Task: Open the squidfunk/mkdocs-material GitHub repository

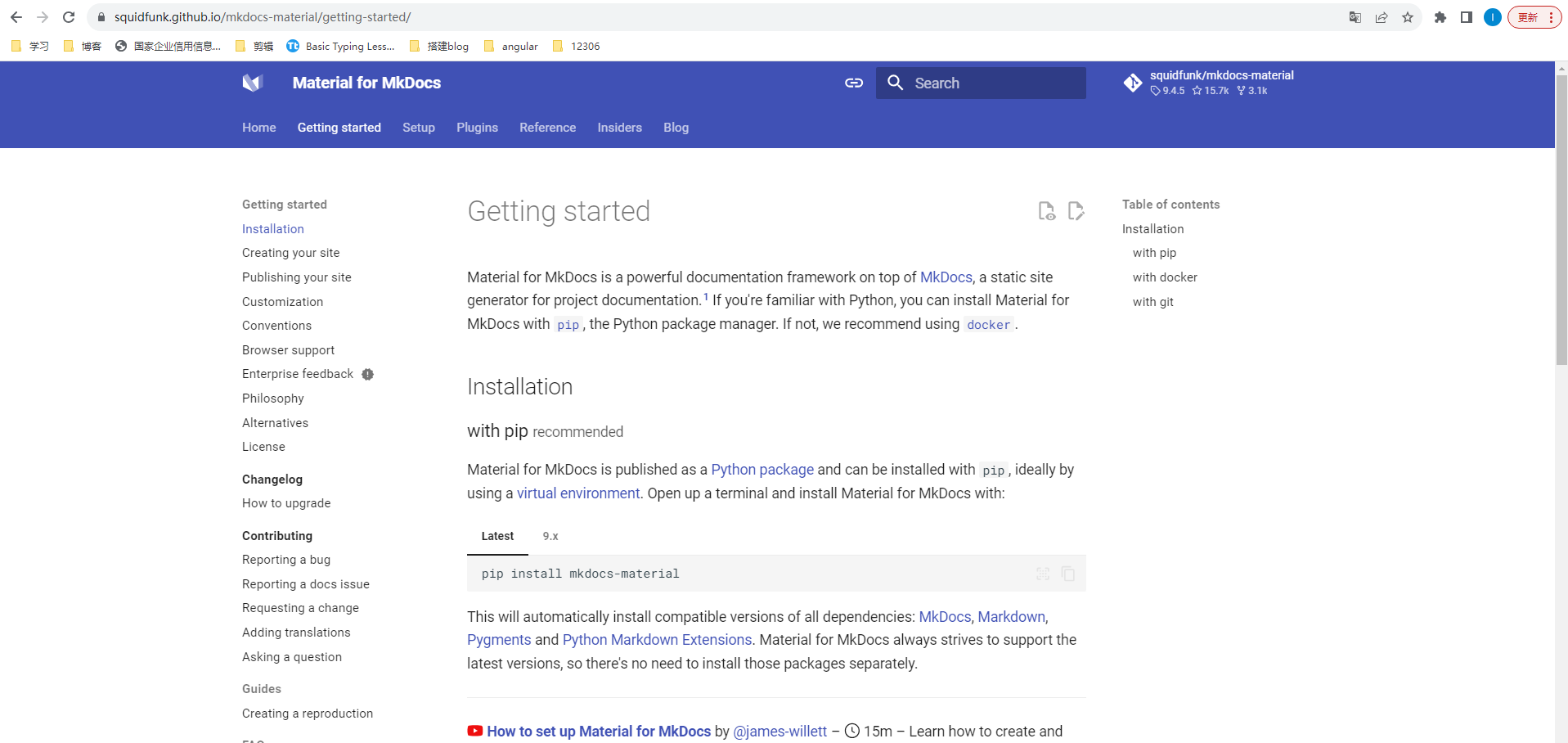Action: (x=1208, y=83)
